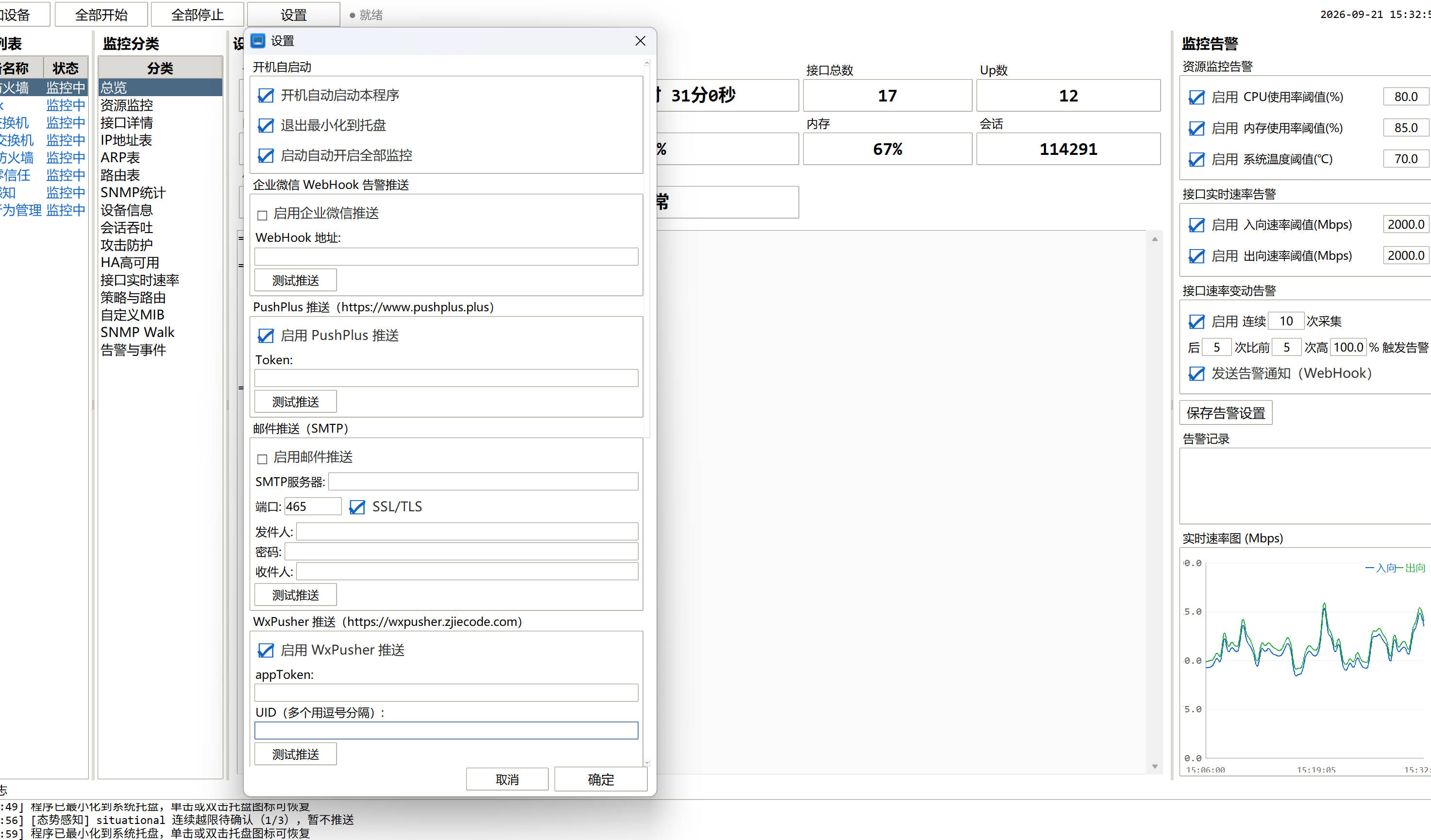Toggle SSL/TLS checkbox
This screenshot has height=840, width=1431.
[356, 506]
